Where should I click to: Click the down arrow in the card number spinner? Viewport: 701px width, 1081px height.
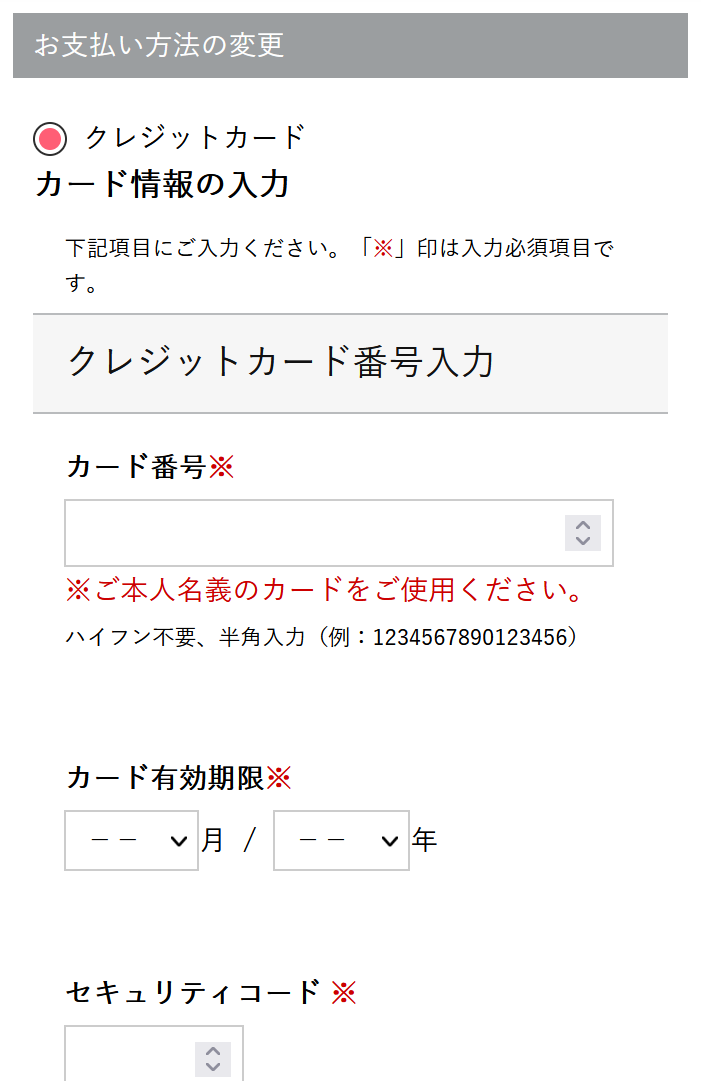(583, 541)
